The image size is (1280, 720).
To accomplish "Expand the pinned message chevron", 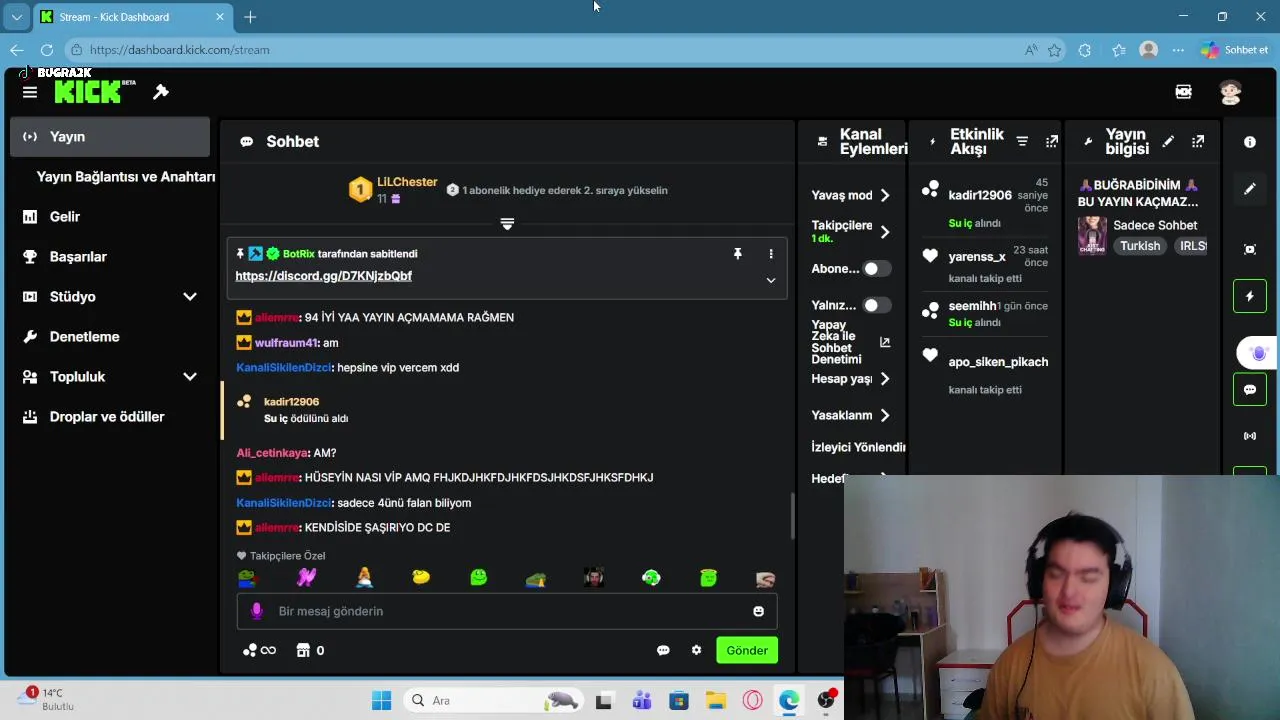I will [x=771, y=281].
